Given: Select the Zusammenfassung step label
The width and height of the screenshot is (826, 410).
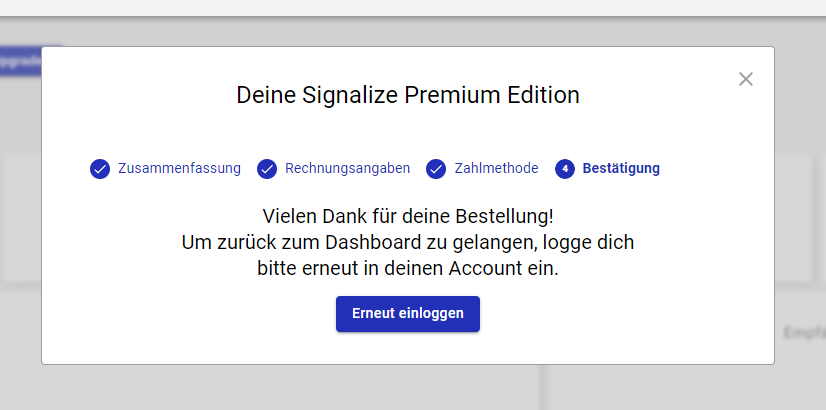Looking at the screenshot, I should (179, 168).
